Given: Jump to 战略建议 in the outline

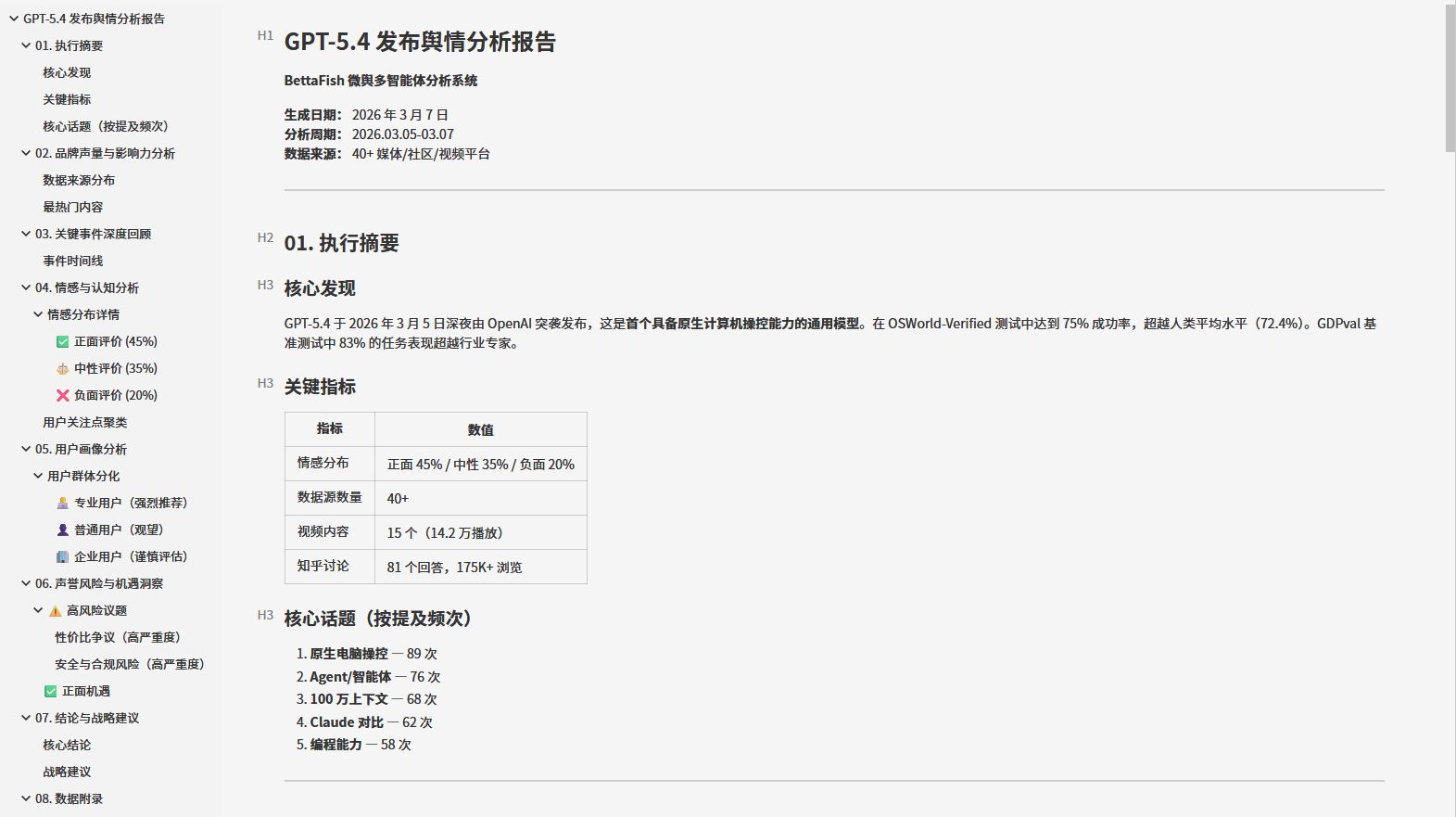Looking at the screenshot, I should pos(67,772).
